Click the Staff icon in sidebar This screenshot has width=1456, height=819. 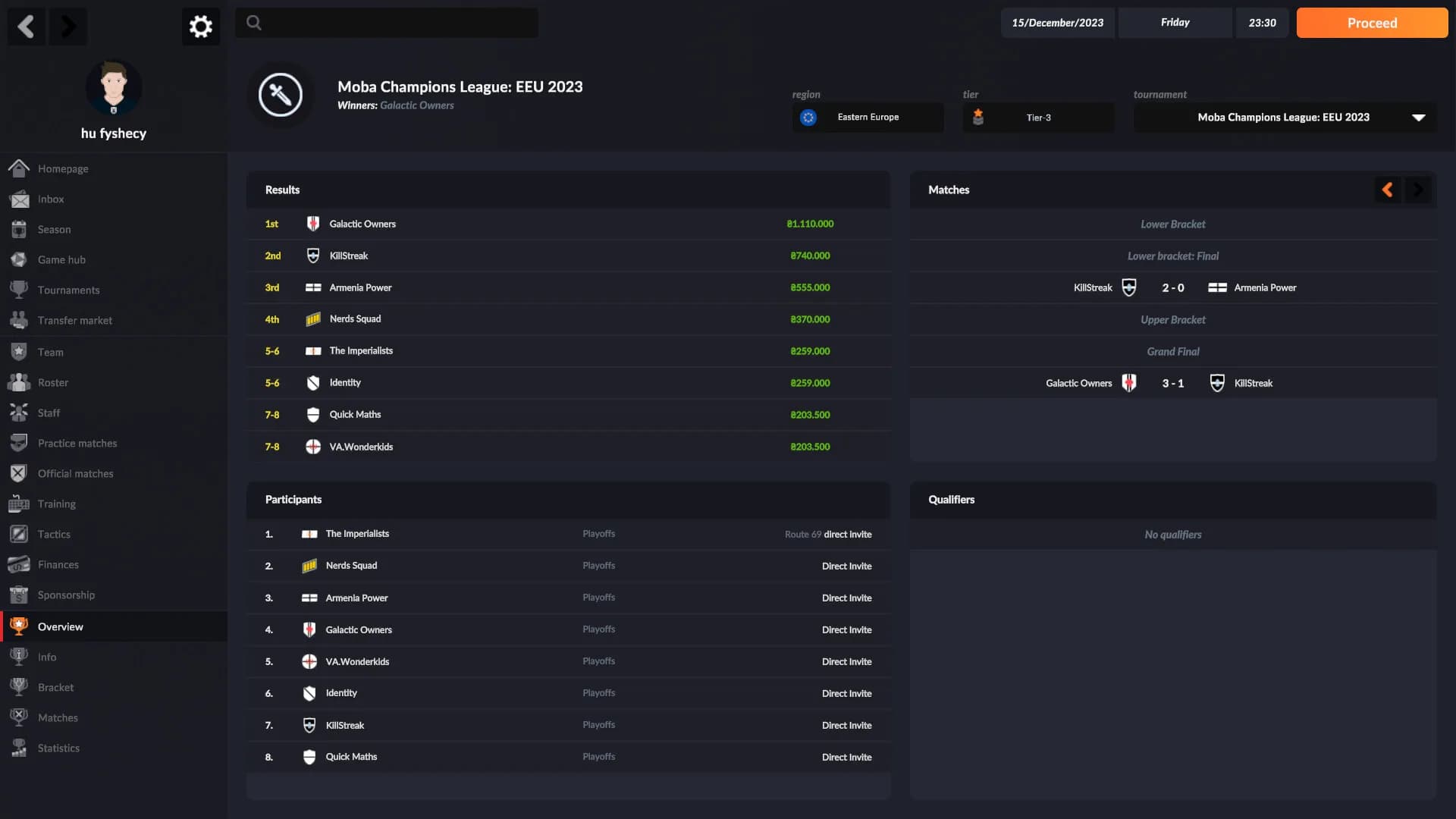(x=19, y=413)
